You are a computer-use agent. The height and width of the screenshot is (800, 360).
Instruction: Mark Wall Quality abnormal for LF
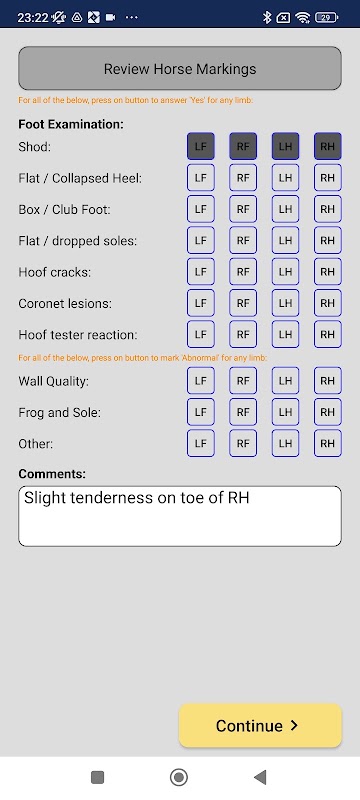pyautogui.click(x=201, y=381)
